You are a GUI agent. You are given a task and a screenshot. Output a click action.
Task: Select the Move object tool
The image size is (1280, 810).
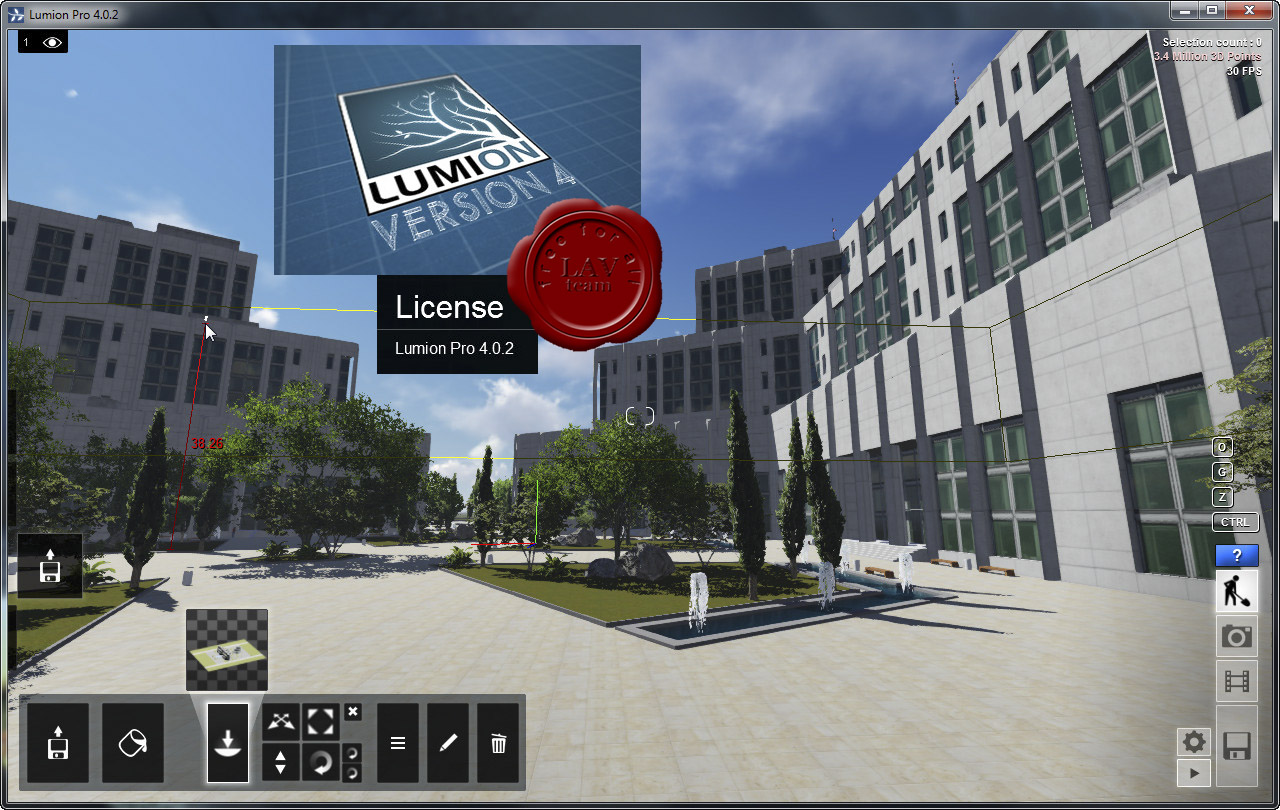click(280, 721)
